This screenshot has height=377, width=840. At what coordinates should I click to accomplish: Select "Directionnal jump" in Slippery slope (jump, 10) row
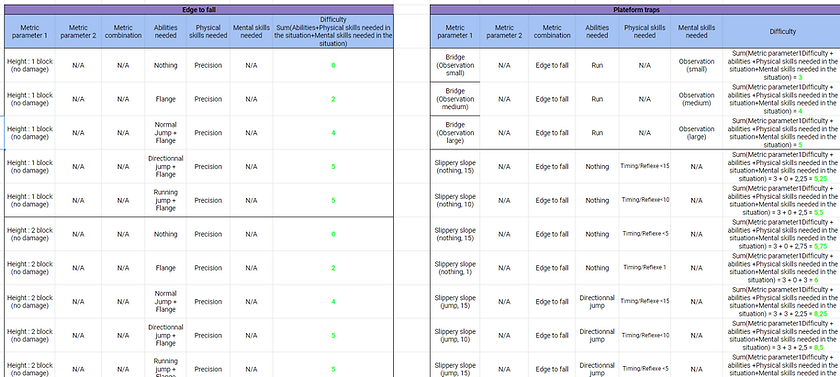tap(597, 335)
